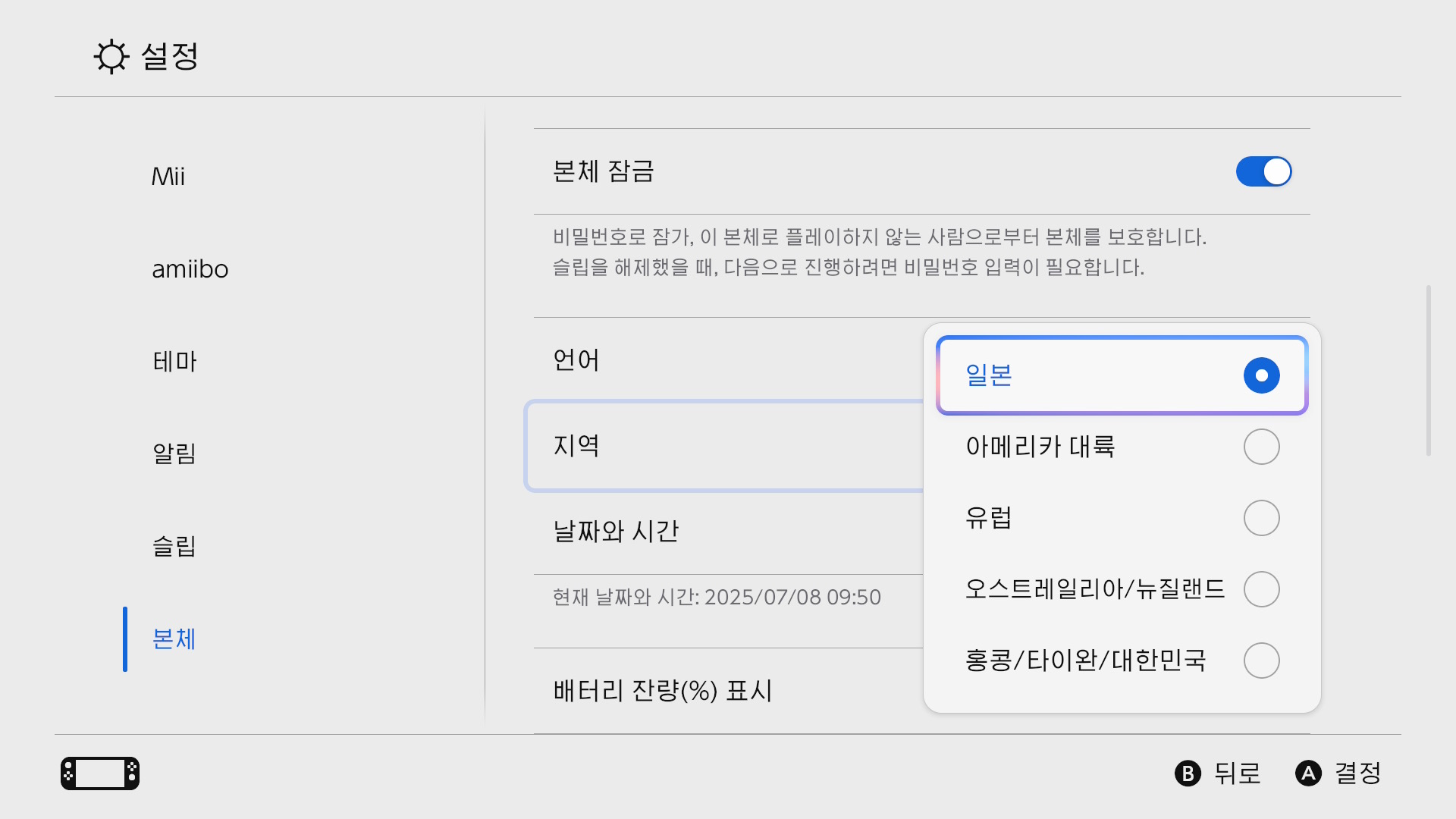Open the 지역 region selector

tap(682, 447)
